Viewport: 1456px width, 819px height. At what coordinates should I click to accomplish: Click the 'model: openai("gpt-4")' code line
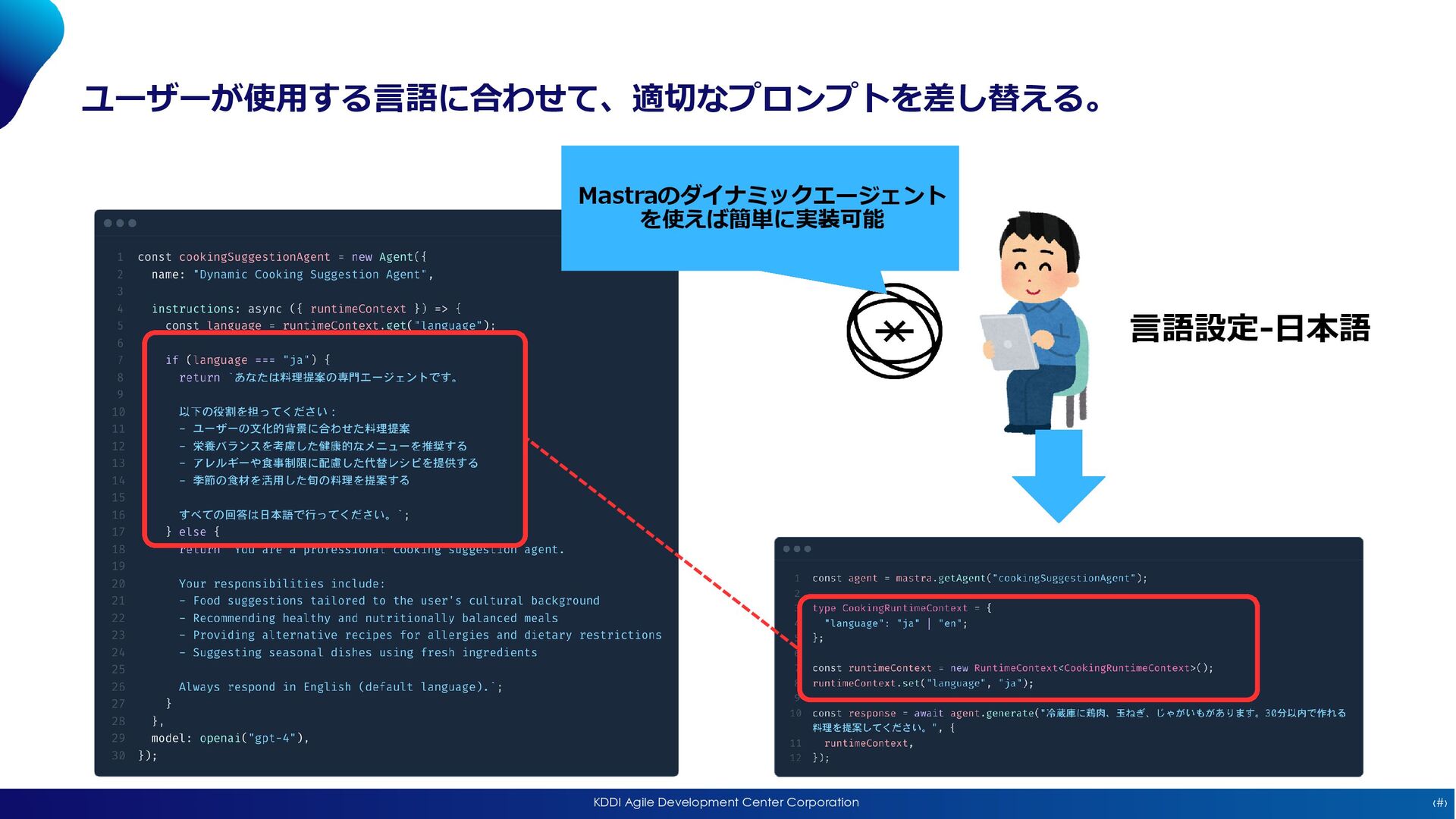coord(230,738)
